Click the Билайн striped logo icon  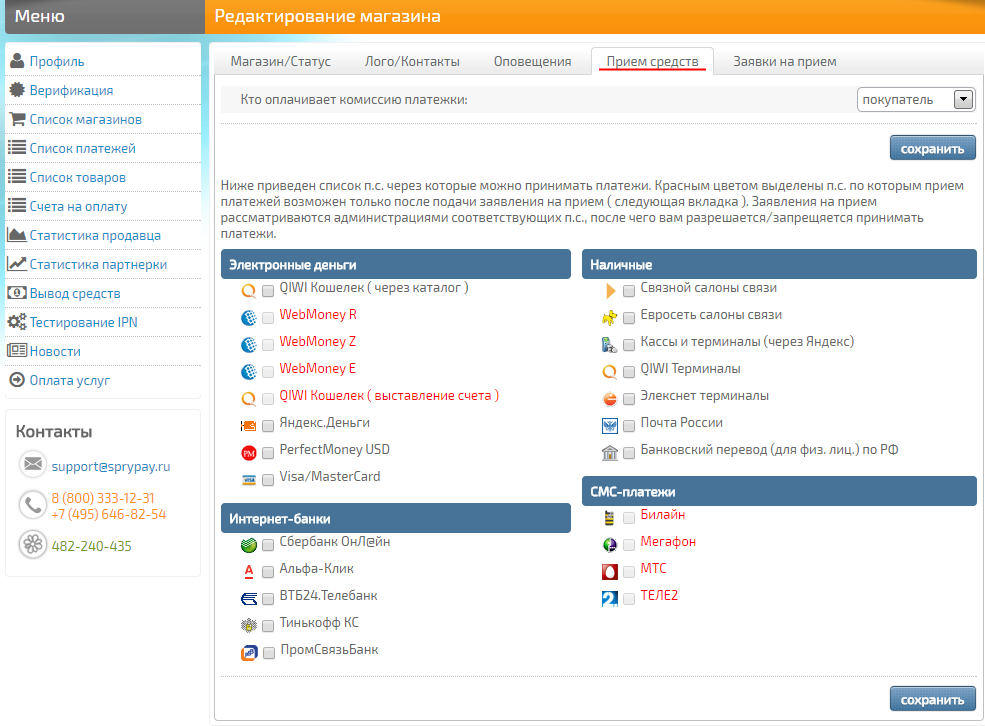(609, 517)
